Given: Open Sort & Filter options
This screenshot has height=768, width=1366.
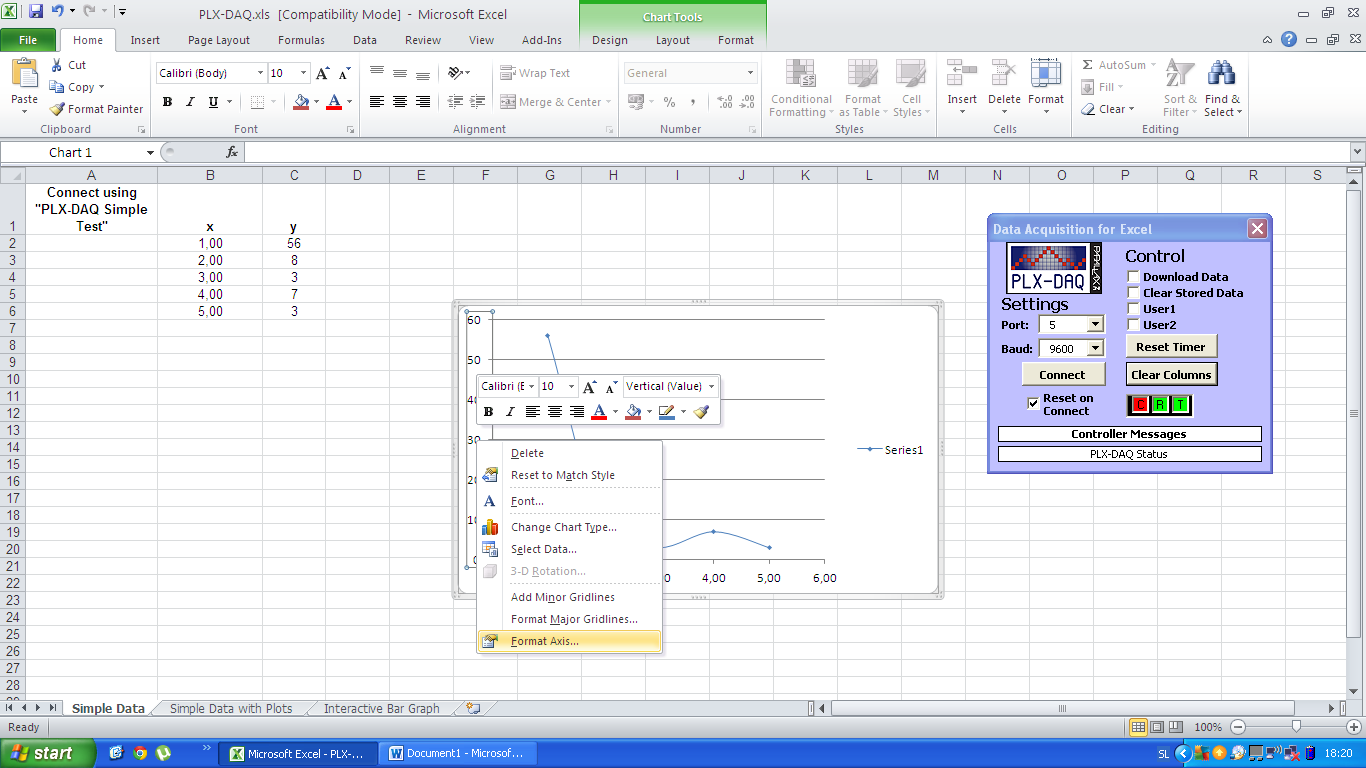Looking at the screenshot, I should coord(1179,89).
